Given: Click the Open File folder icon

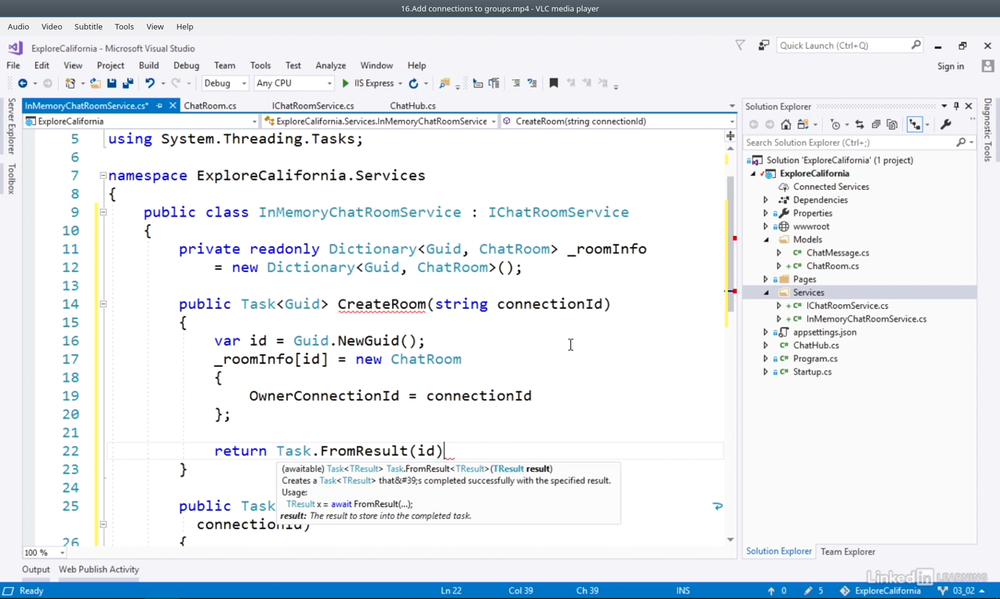Looking at the screenshot, I should (95, 84).
